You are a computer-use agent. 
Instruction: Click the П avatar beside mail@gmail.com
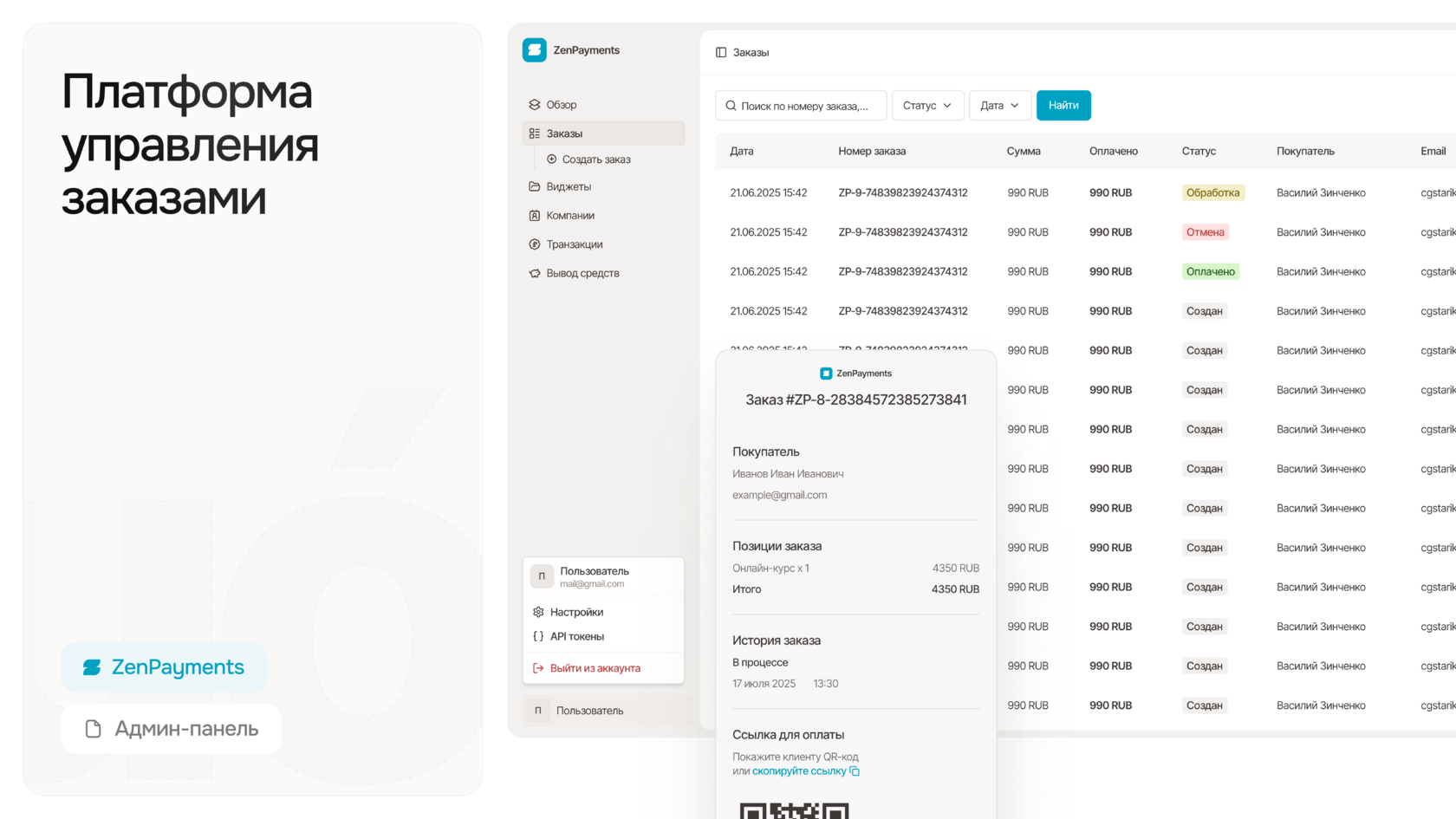(542, 576)
